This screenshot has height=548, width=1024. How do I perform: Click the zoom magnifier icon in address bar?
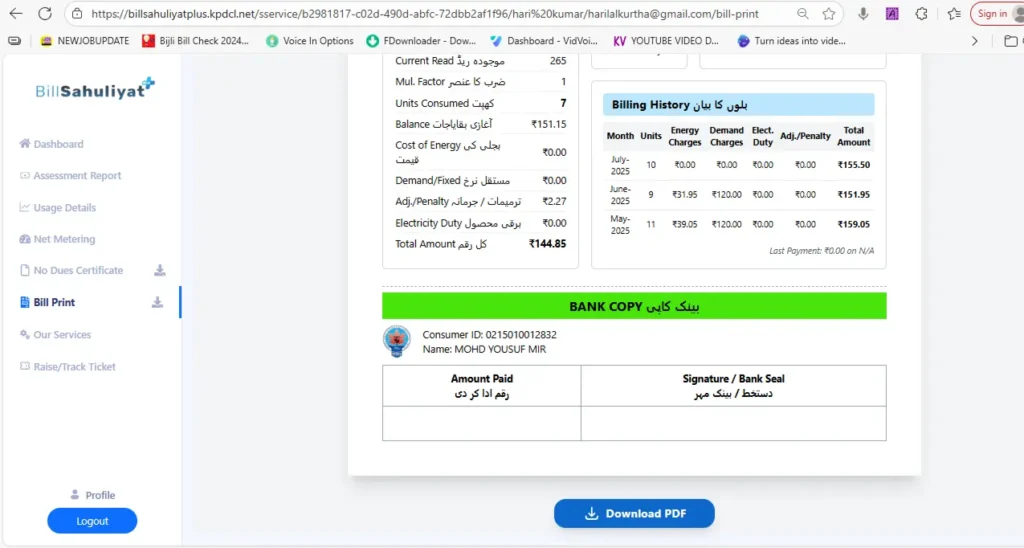[x=803, y=14]
